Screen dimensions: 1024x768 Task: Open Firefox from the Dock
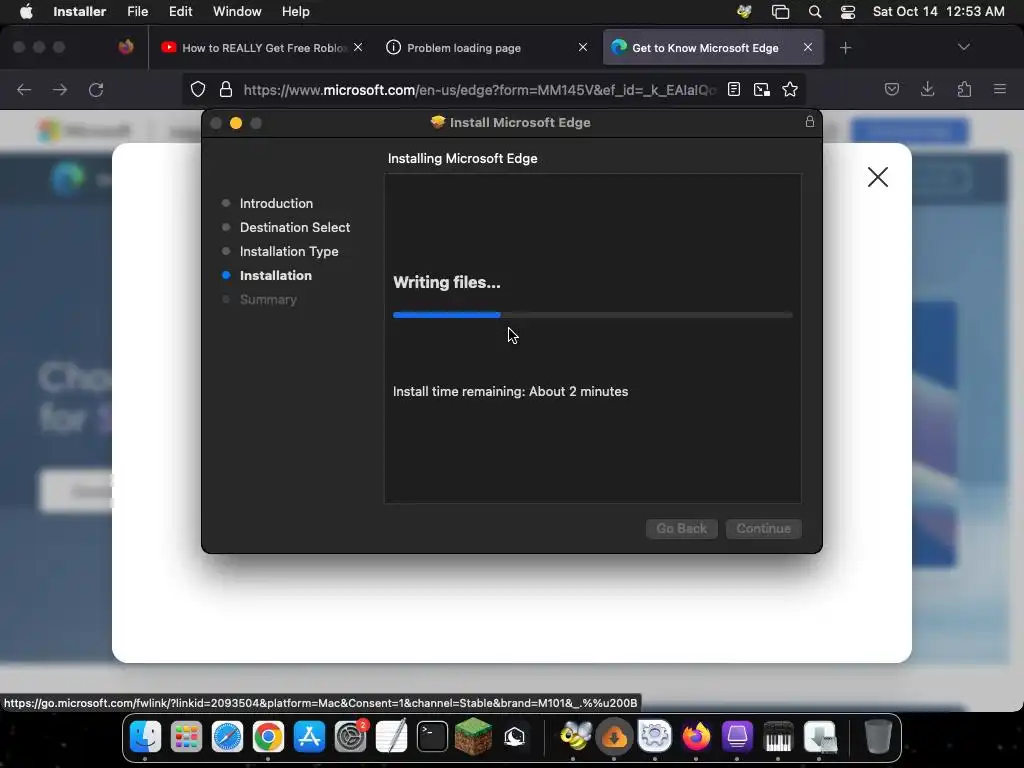pyautogui.click(x=696, y=737)
